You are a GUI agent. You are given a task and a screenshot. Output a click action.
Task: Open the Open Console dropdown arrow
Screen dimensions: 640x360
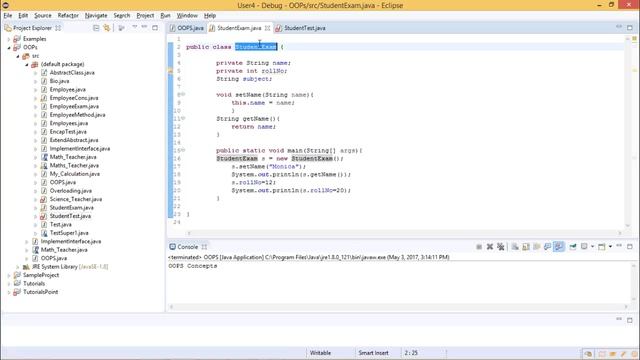pos(610,247)
